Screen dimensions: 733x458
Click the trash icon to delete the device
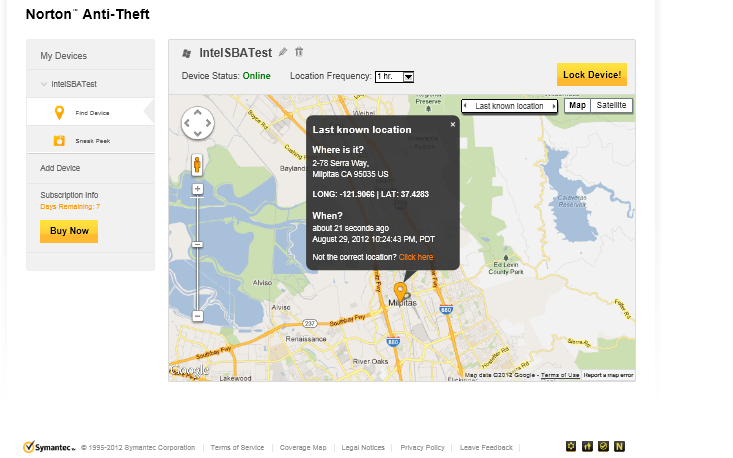tap(299, 52)
